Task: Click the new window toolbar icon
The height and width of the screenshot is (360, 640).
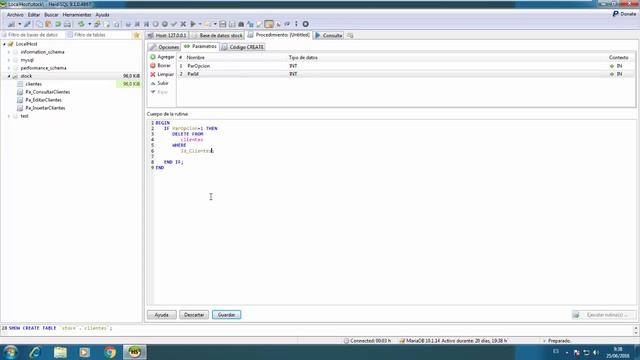Action: point(40,24)
